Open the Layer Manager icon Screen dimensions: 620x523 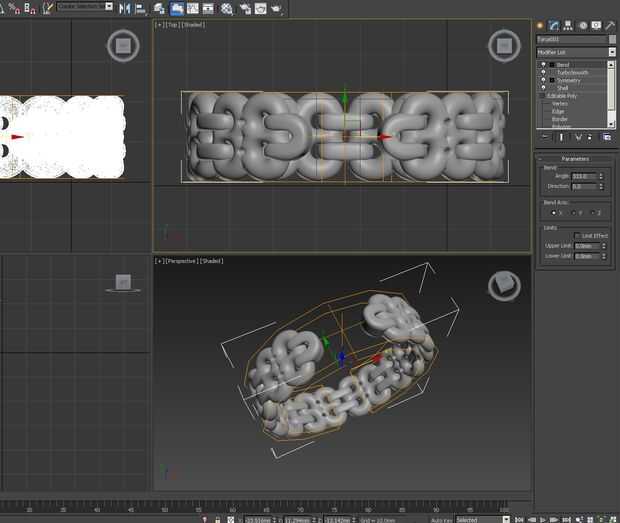click(159, 8)
